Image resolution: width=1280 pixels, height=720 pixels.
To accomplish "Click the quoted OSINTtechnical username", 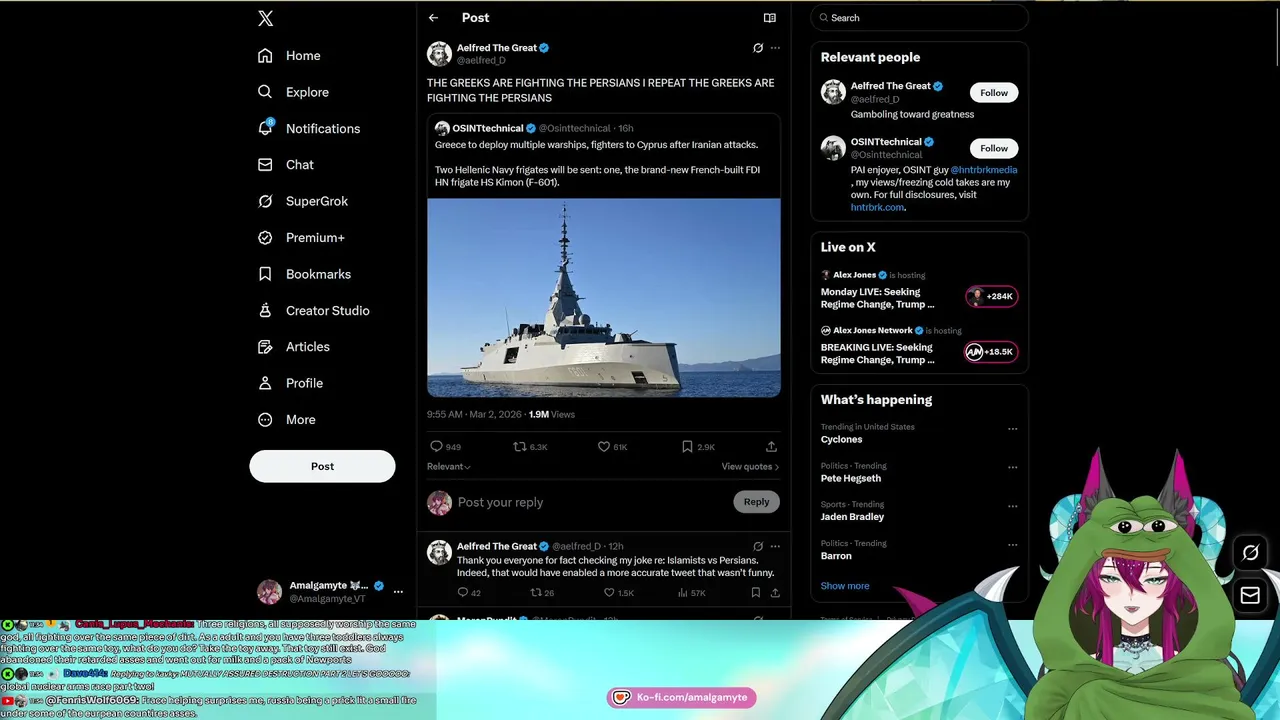I will click(x=487, y=128).
